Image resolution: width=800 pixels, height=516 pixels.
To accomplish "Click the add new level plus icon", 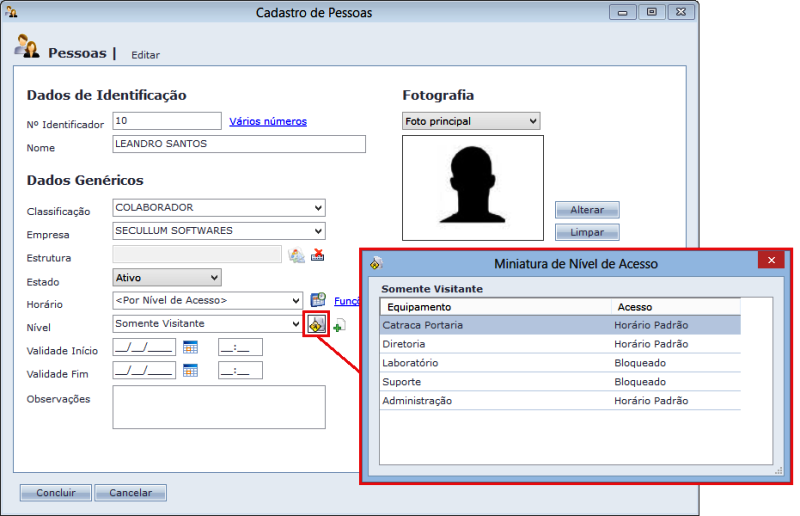I will 339,325.
